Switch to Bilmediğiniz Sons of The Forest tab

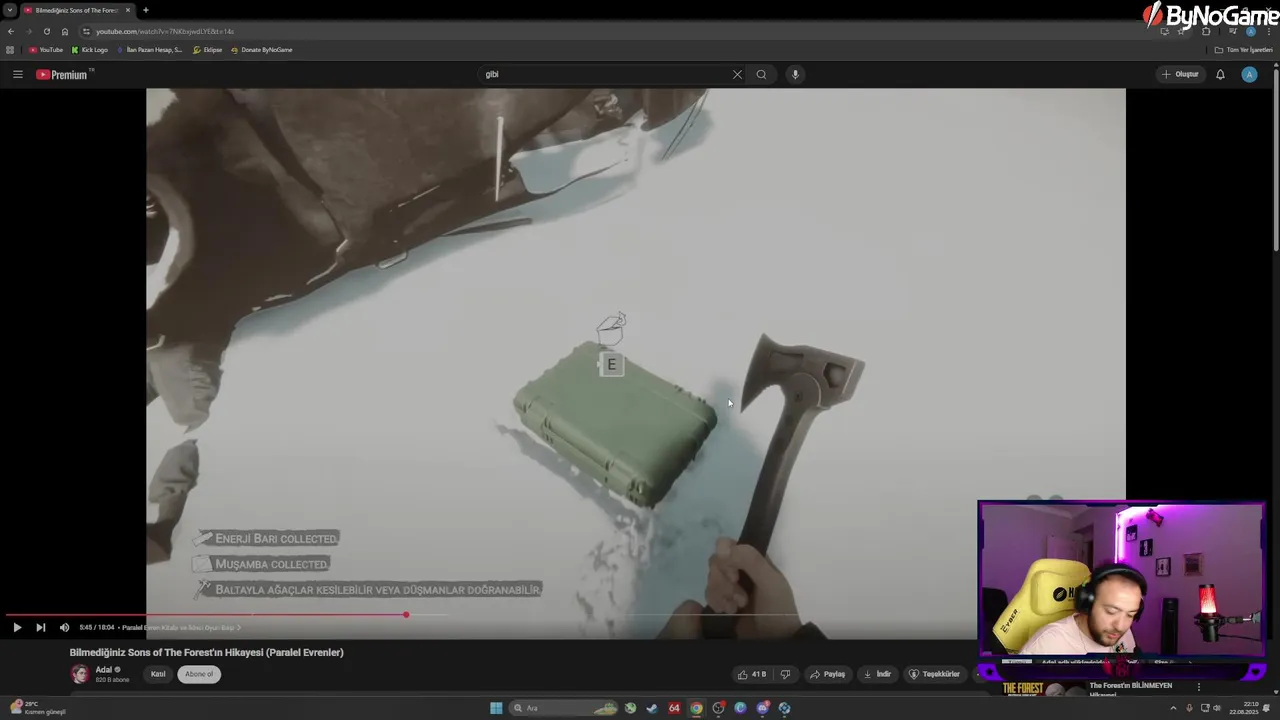click(x=76, y=10)
